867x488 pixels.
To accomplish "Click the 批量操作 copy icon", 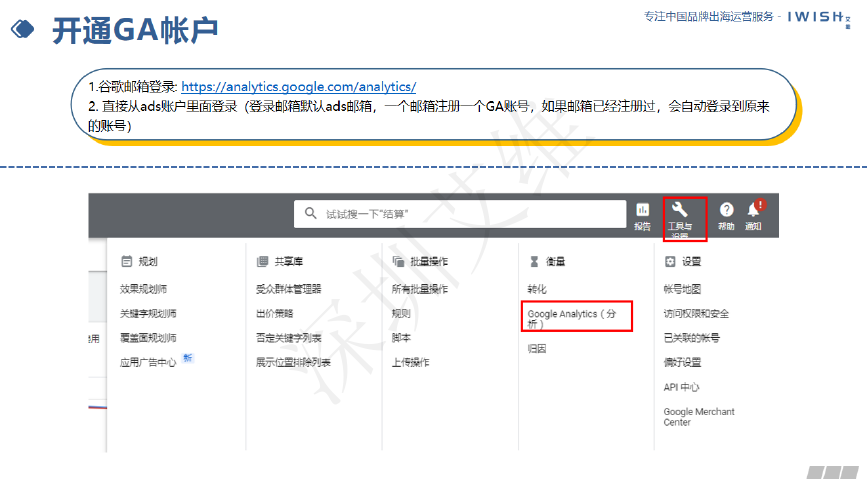I will click(398, 261).
